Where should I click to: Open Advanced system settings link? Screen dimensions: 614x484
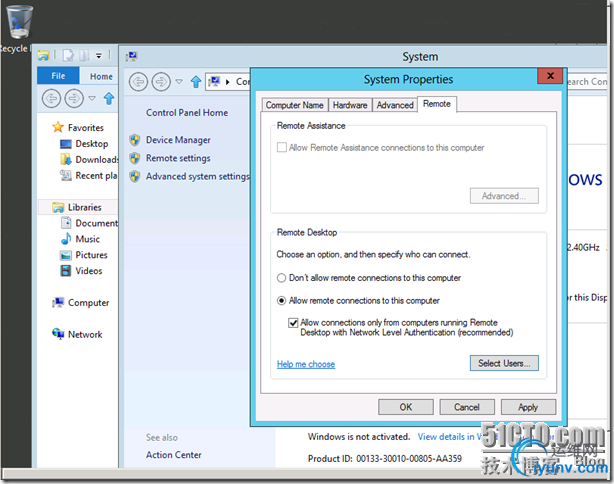pyautogui.click(x=198, y=177)
